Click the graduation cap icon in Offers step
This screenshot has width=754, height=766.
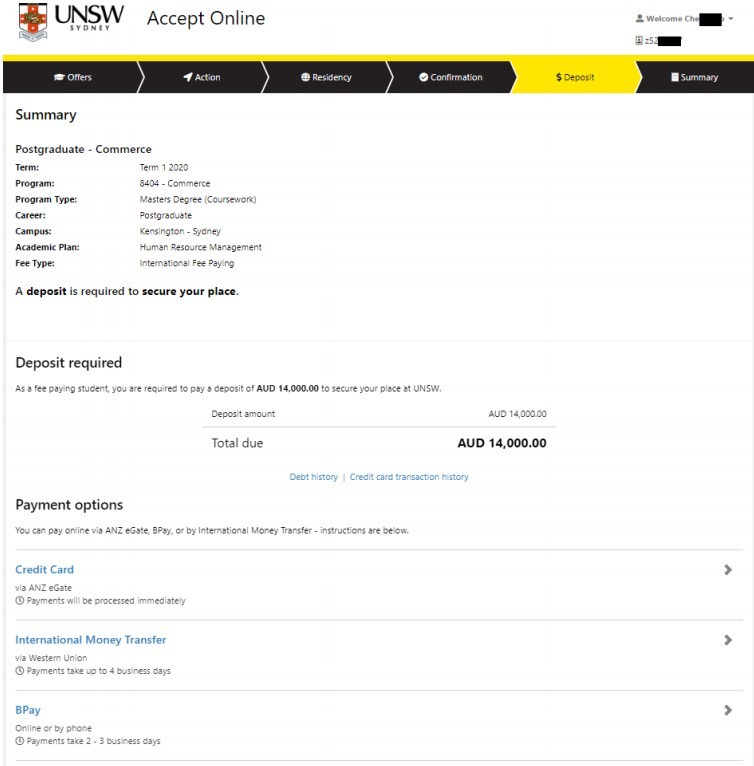pyautogui.click(x=59, y=77)
